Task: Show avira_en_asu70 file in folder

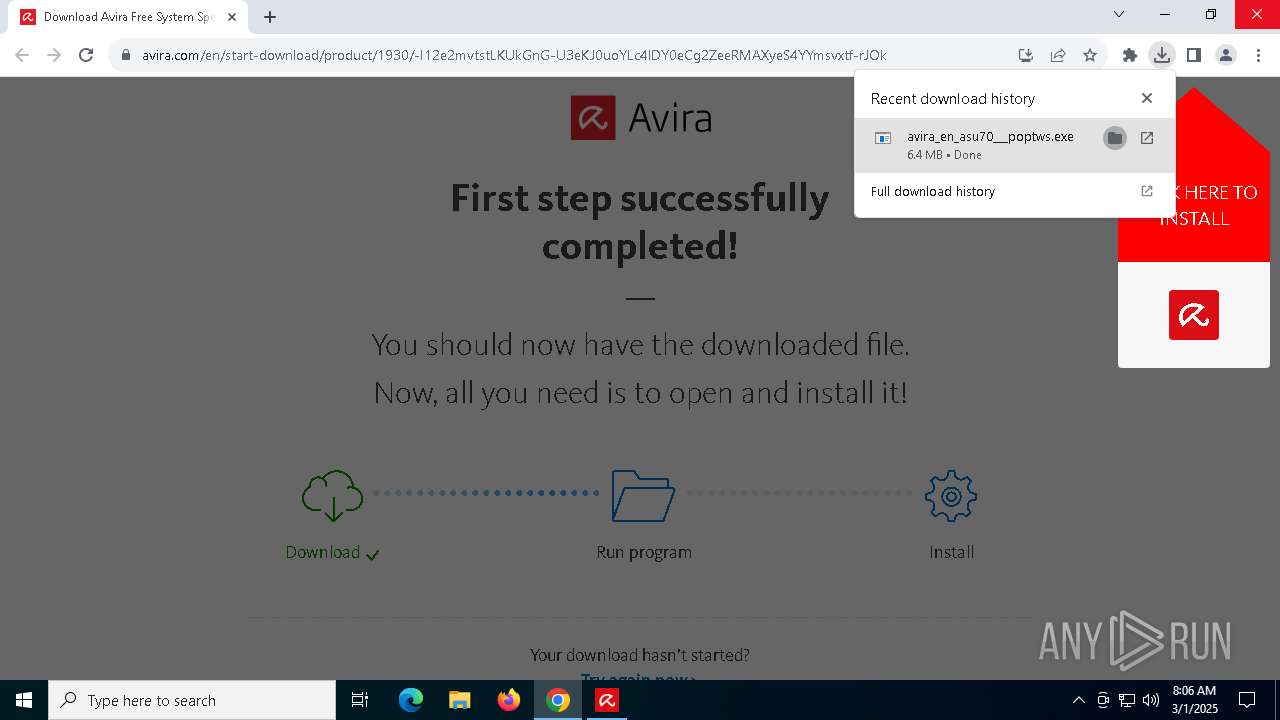Action: pyautogui.click(x=1115, y=138)
